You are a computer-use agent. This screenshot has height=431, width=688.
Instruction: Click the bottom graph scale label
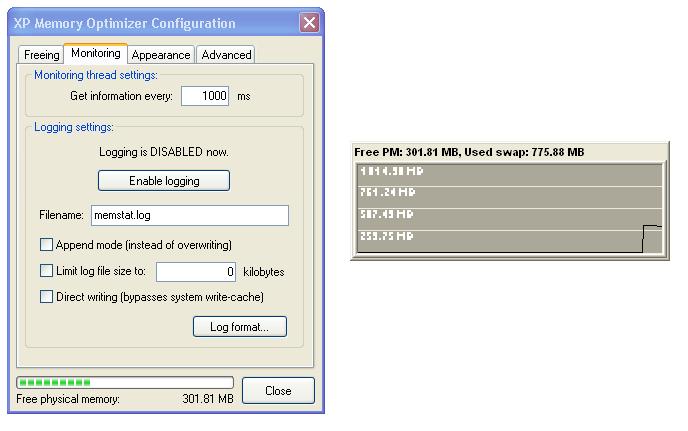(x=387, y=236)
